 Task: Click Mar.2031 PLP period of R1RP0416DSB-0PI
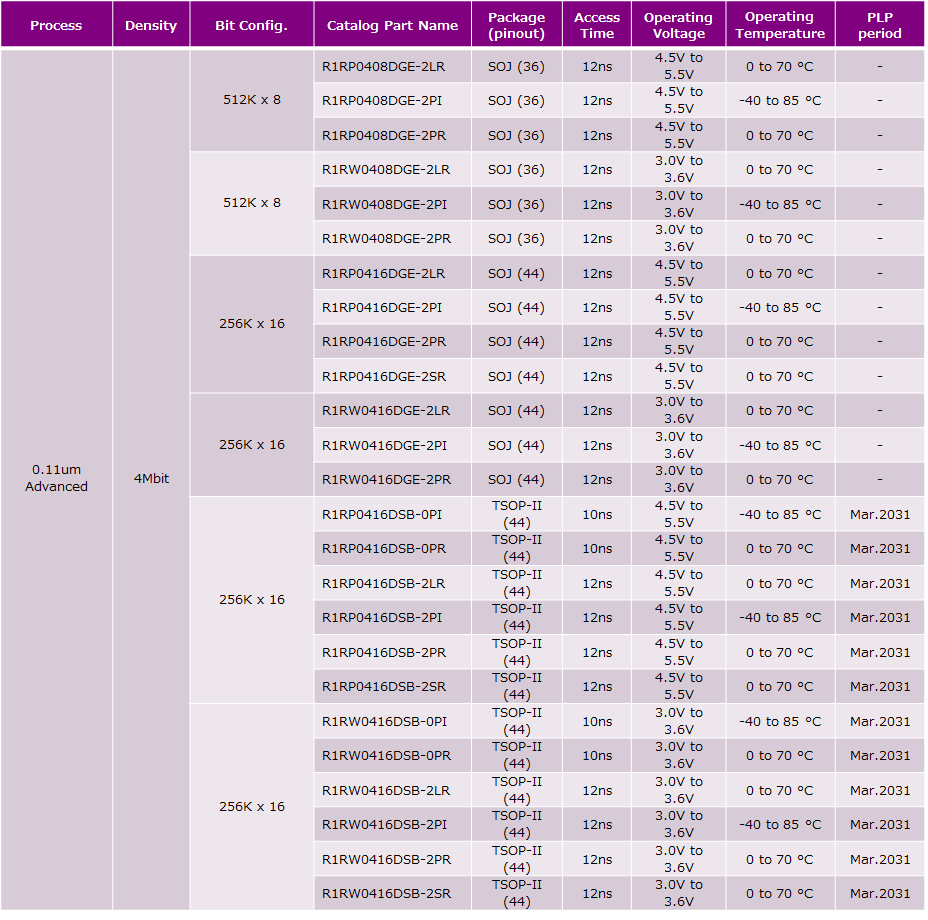(x=880, y=514)
